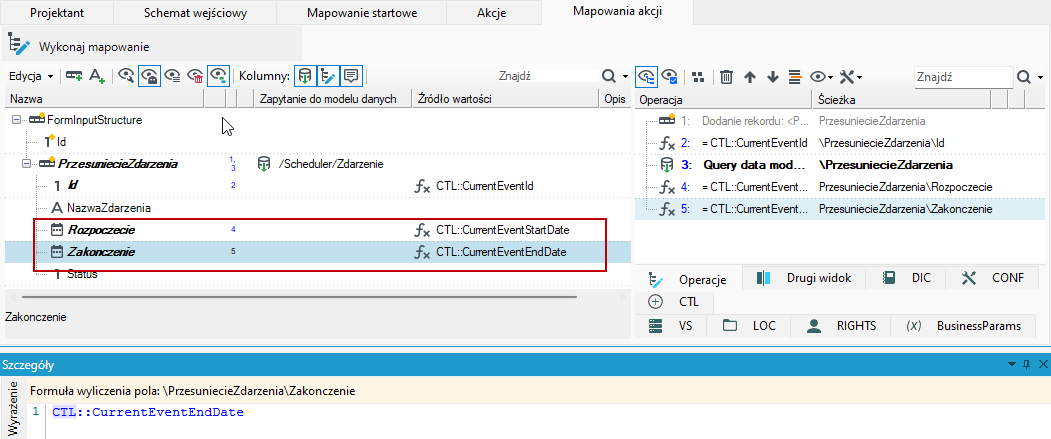Select the FormInputStructure tree item
Image resolution: width=1051 pixels, height=439 pixels.
tap(95, 120)
